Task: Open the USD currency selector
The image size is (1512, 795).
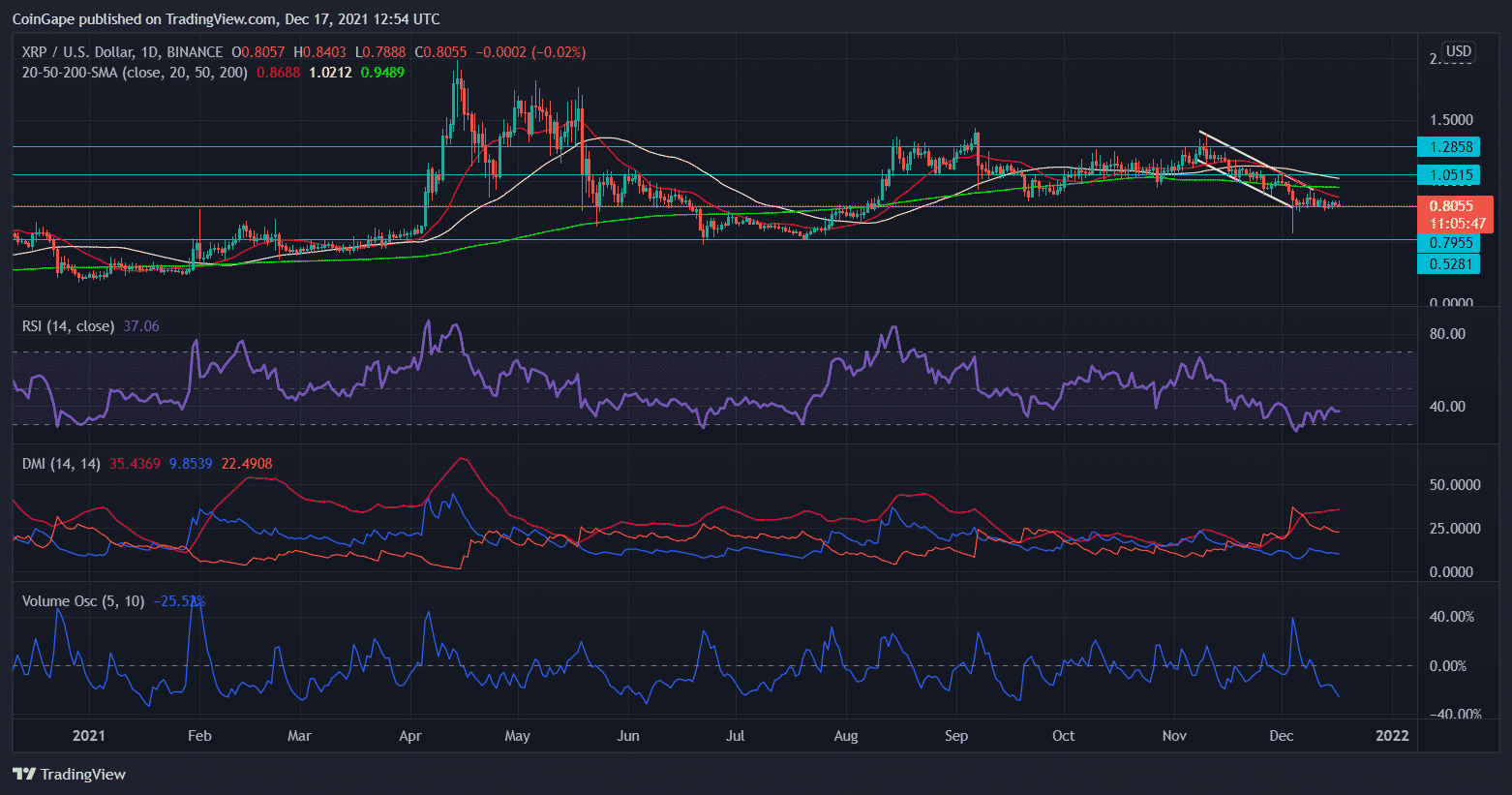Action: (x=1458, y=51)
